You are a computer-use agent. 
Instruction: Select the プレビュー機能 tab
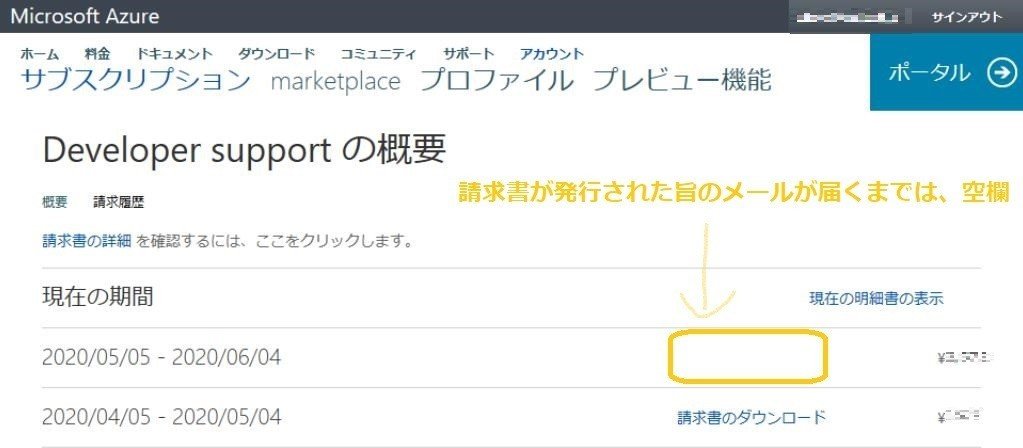(x=682, y=80)
